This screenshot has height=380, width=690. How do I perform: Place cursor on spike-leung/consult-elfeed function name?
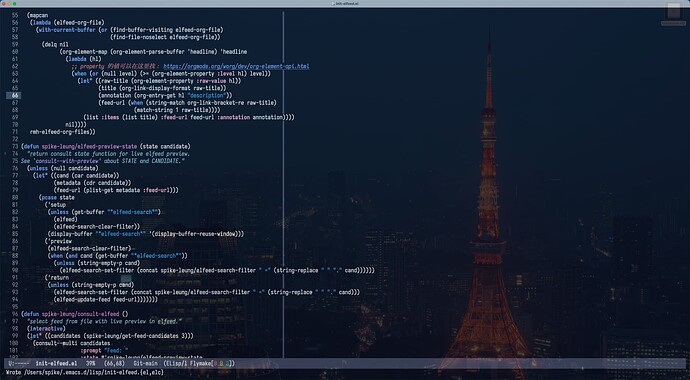(x=81, y=314)
